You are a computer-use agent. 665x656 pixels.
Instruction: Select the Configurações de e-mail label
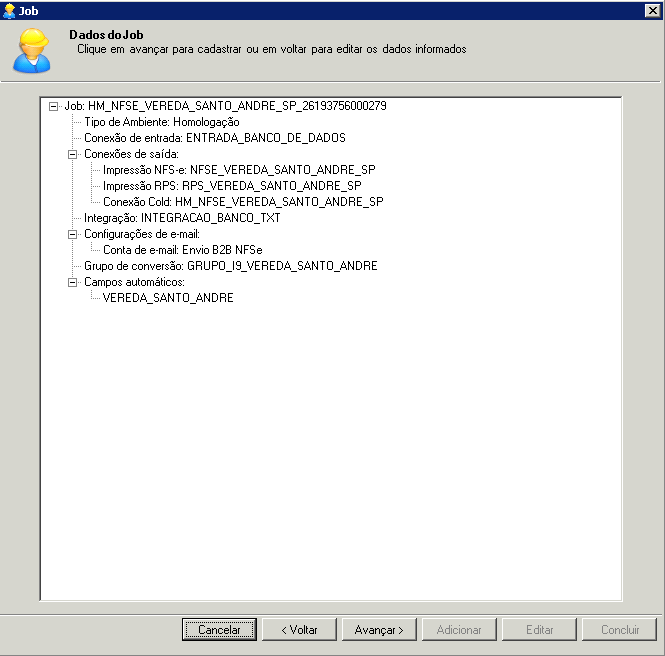142,234
